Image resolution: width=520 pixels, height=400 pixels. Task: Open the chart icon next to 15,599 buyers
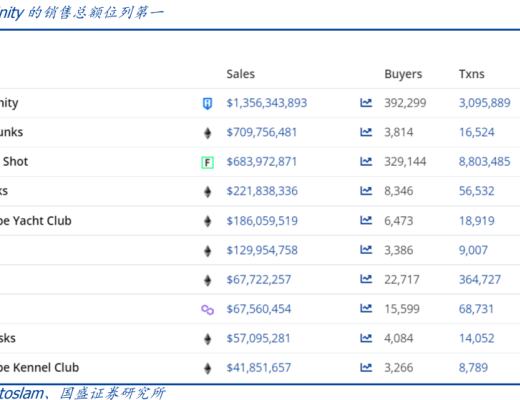pos(366,308)
